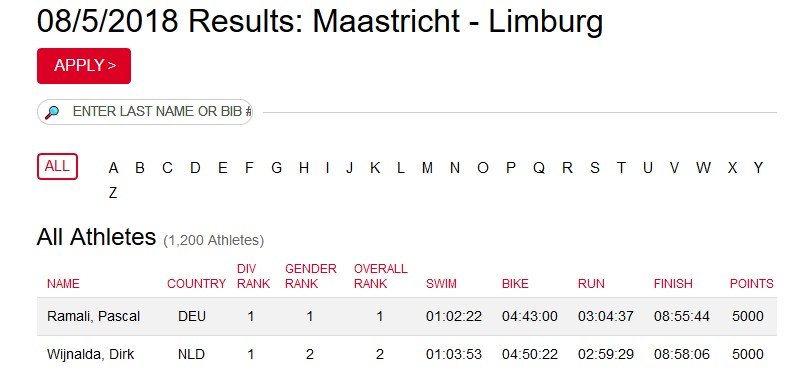Sort by GENDER RANK column
The height and width of the screenshot is (372, 789).
(x=310, y=276)
